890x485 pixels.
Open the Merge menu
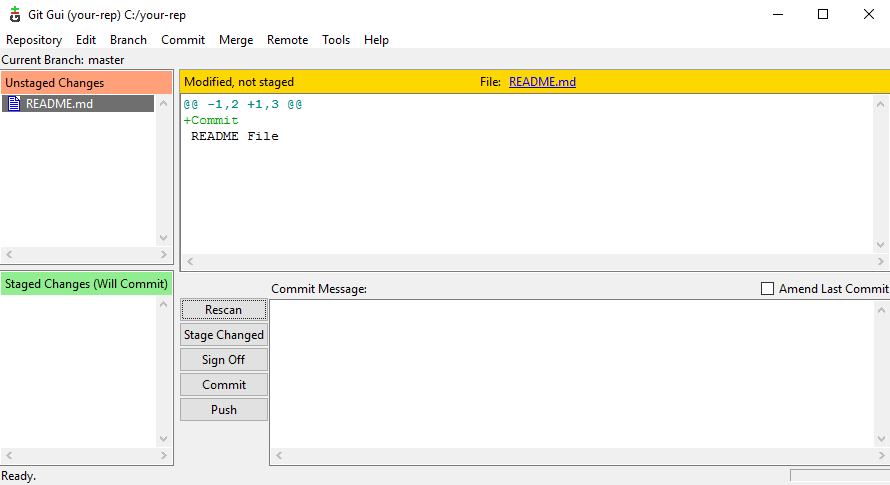[236, 40]
